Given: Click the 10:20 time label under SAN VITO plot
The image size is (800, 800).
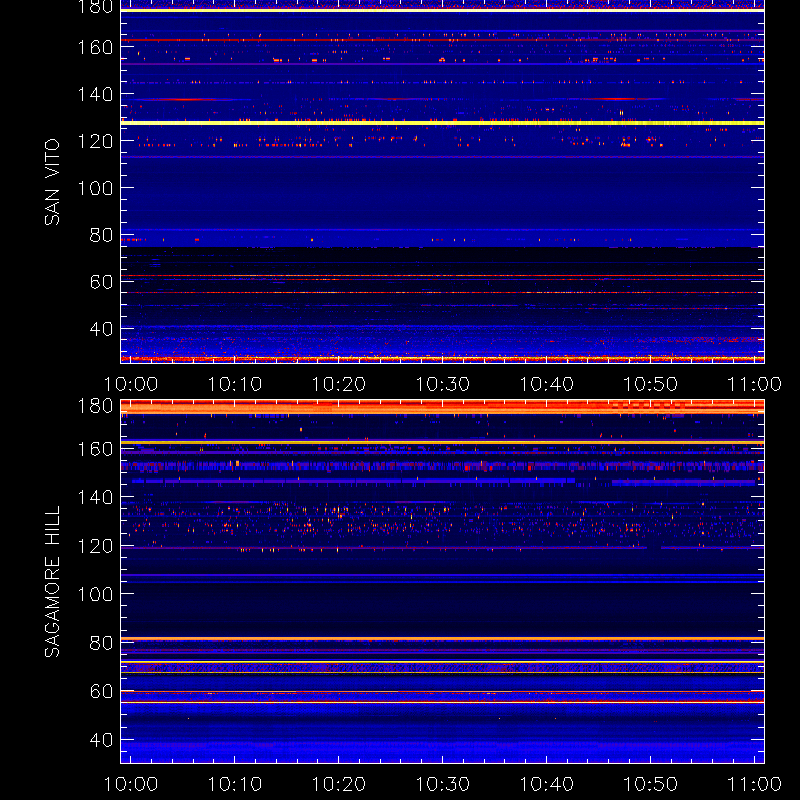Looking at the screenshot, I should pos(339,384).
